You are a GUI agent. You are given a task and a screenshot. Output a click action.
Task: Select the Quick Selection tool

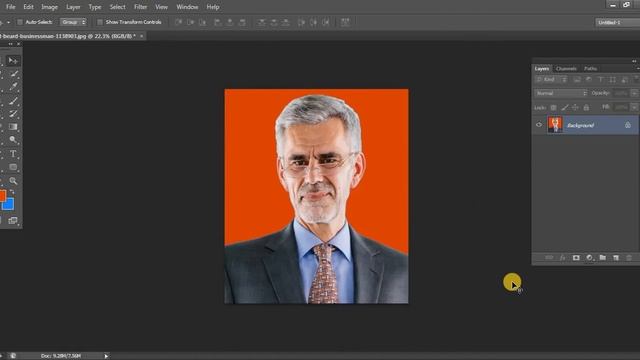tap(13, 74)
